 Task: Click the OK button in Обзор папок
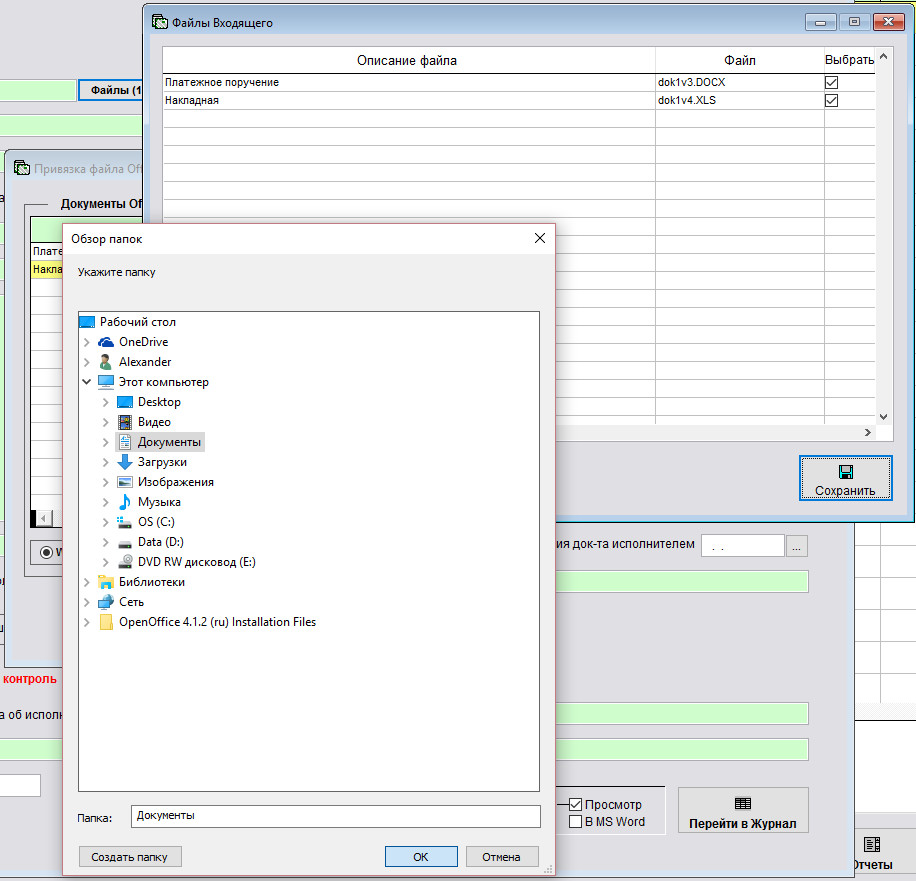tap(421, 856)
